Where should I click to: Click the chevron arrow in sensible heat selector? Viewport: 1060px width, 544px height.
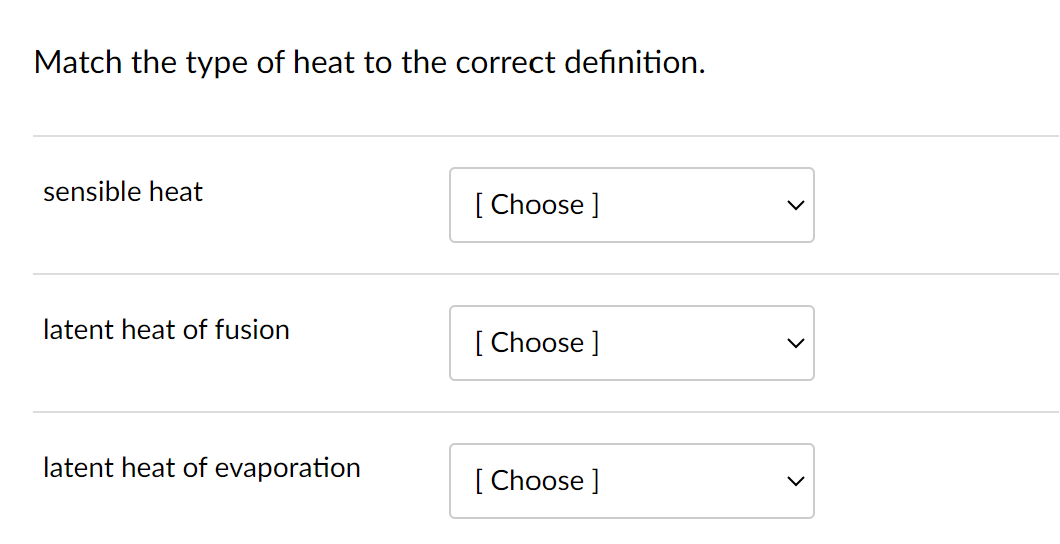794,205
